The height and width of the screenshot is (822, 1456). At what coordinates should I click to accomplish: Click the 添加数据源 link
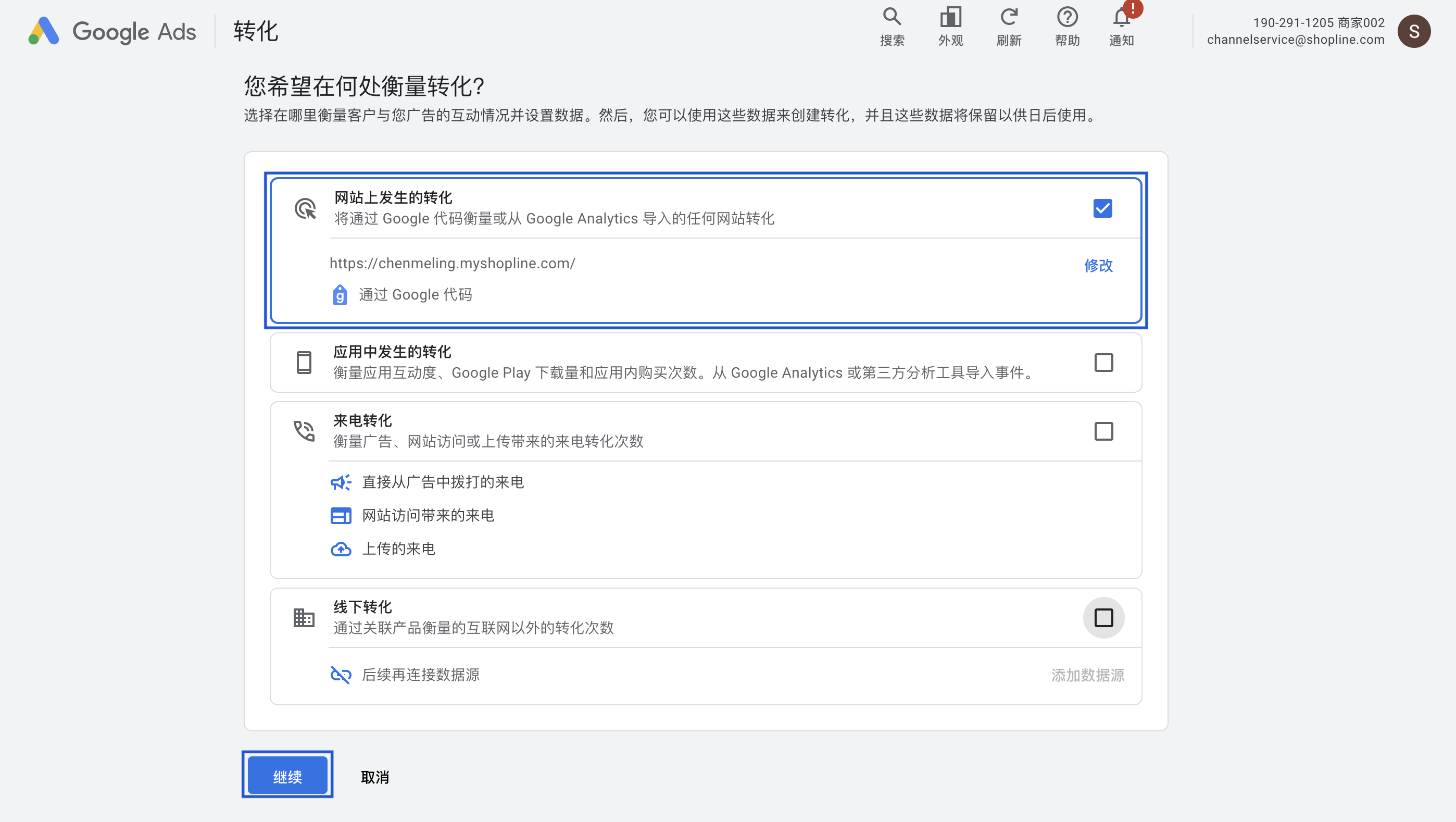tap(1087, 675)
